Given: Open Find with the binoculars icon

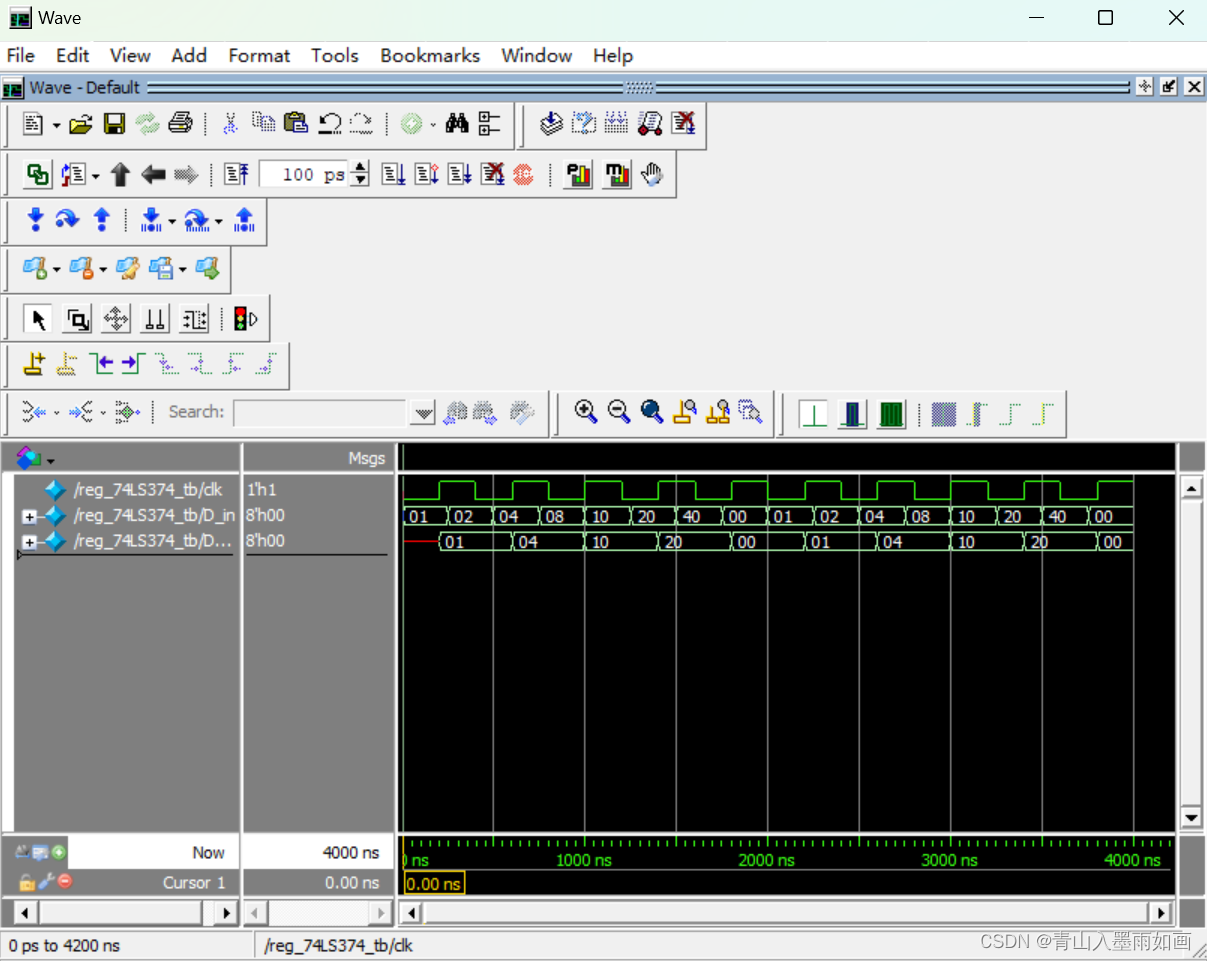Looking at the screenshot, I should click(458, 124).
